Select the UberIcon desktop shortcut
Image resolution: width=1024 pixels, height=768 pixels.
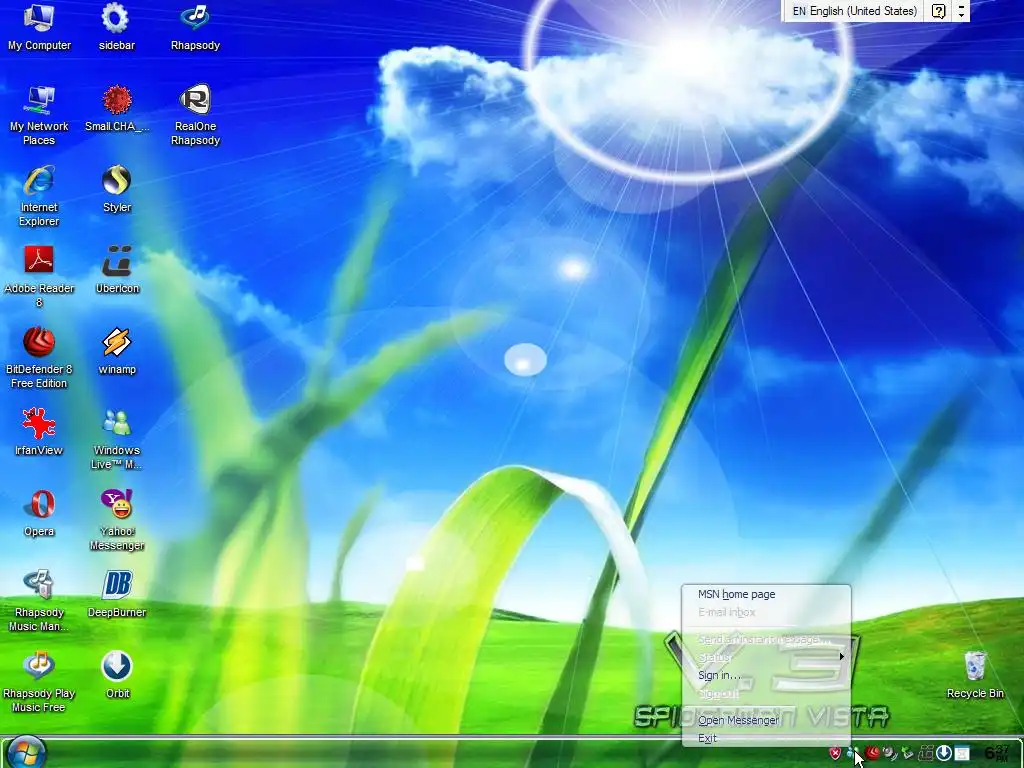pos(118,270)
